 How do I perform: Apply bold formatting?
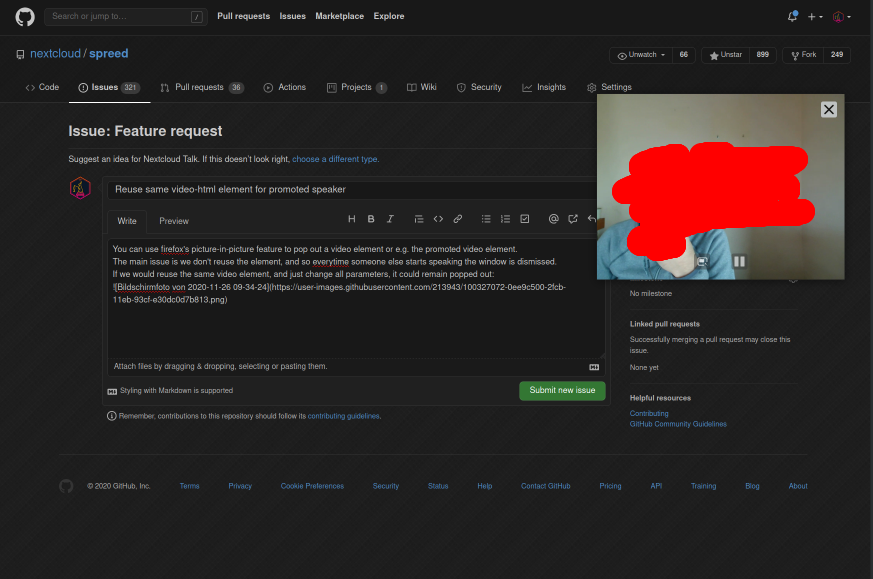pyautogui.click(x=371, y=219)
